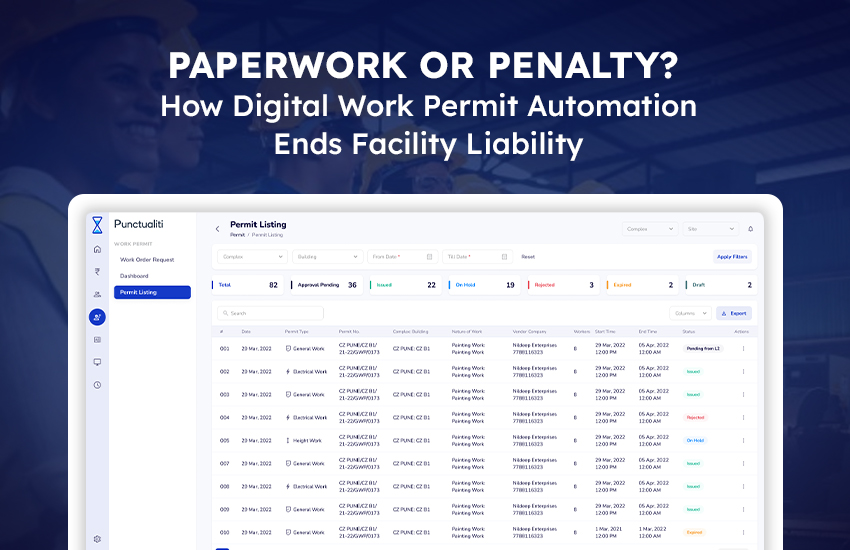Filter by On Hold status card
The width and height of the screenshot is (850, 550).
485,285
